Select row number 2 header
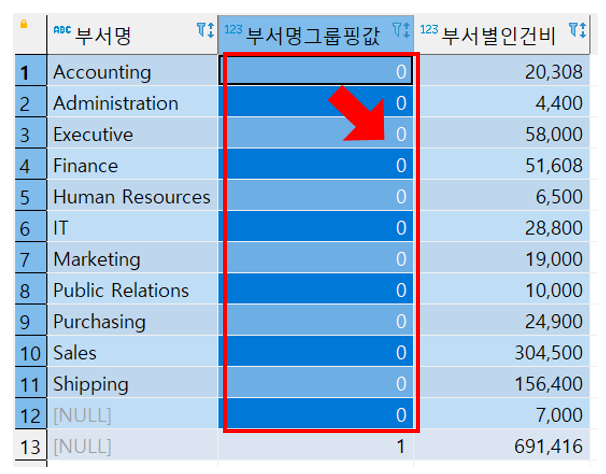The height and width of the screenshot is (474, 606). click(31, 102)
